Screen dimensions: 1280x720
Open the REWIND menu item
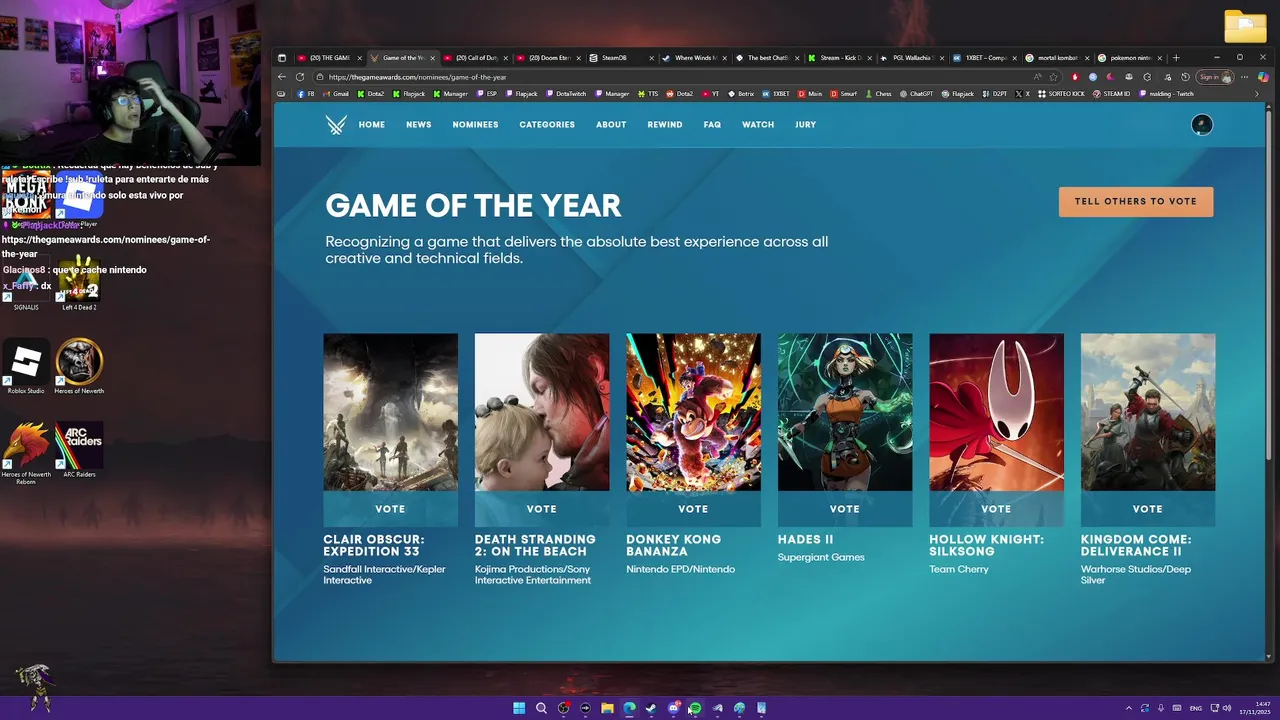tap(665, 125)
